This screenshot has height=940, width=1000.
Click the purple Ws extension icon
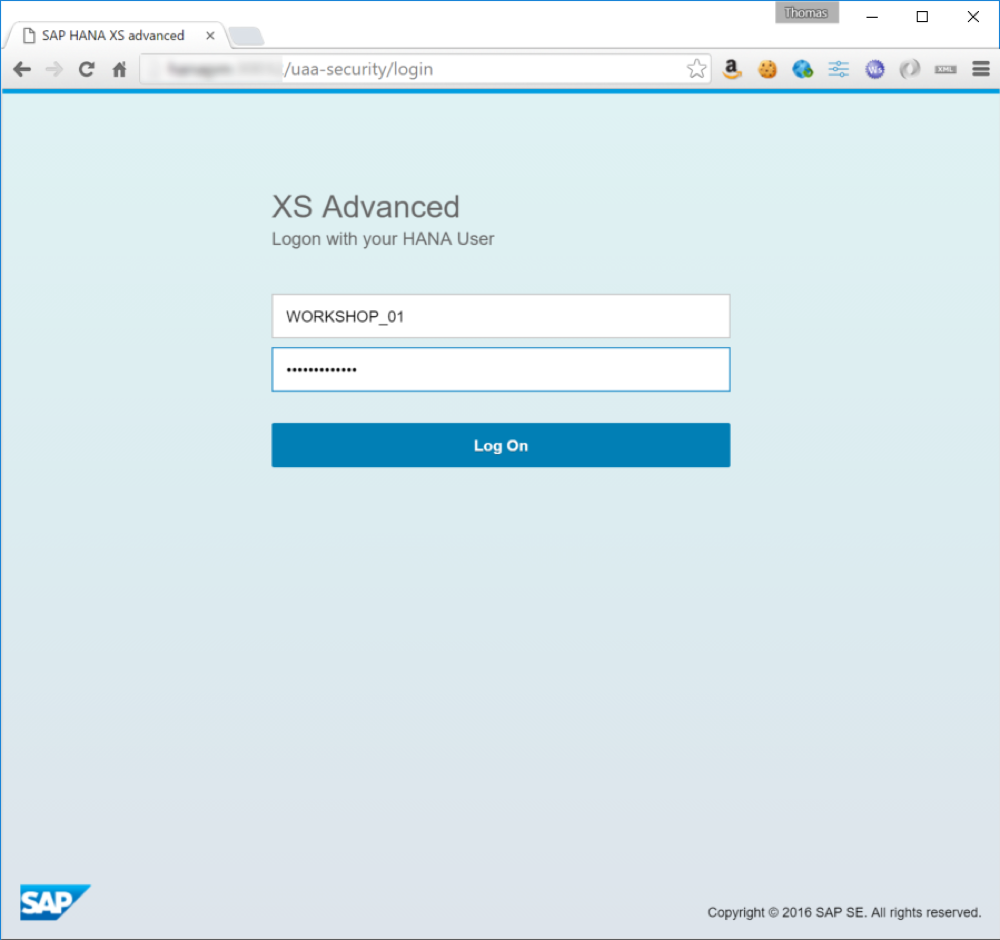(x=874, y=69)
